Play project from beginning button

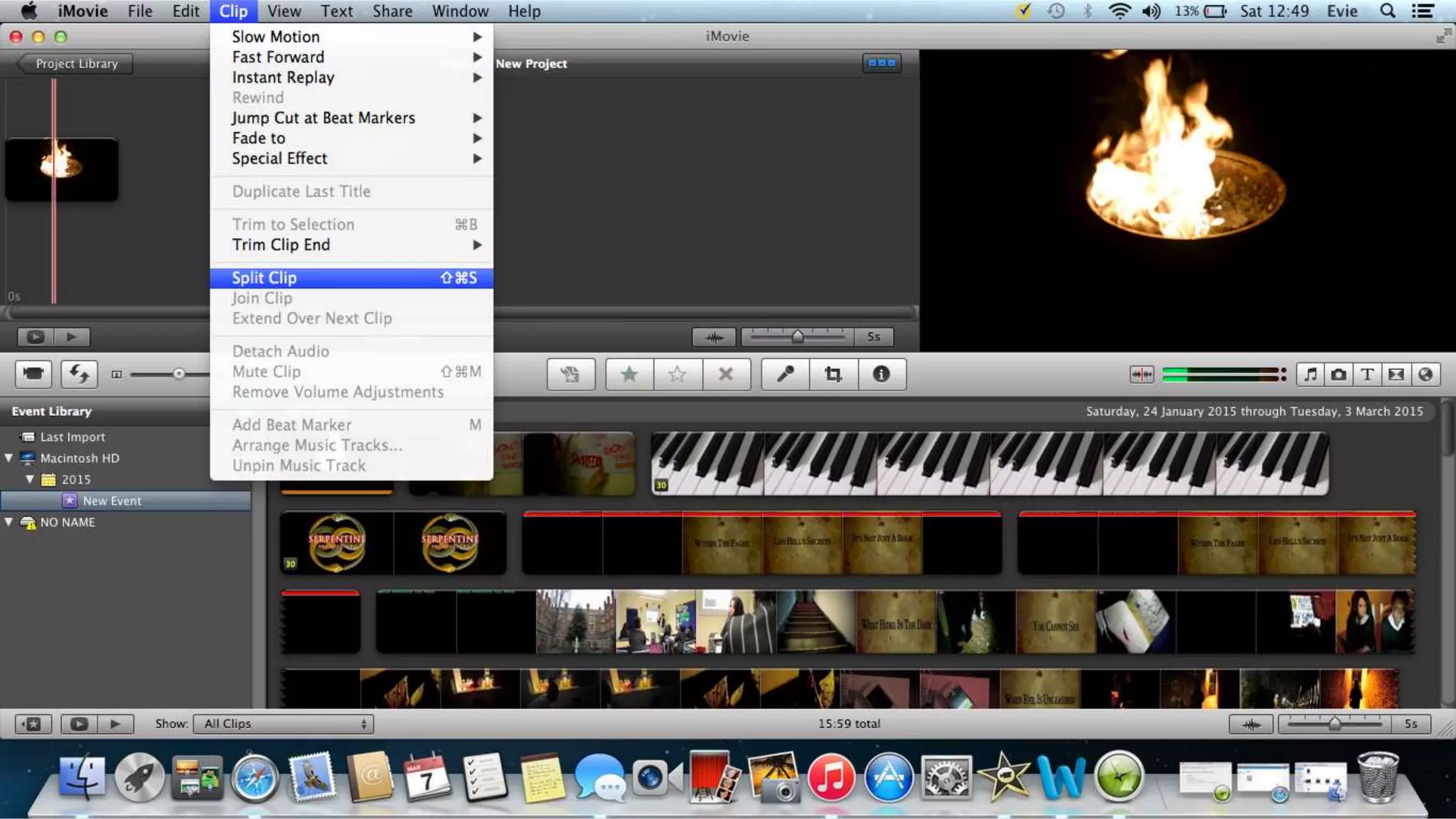tap(72, 337)
